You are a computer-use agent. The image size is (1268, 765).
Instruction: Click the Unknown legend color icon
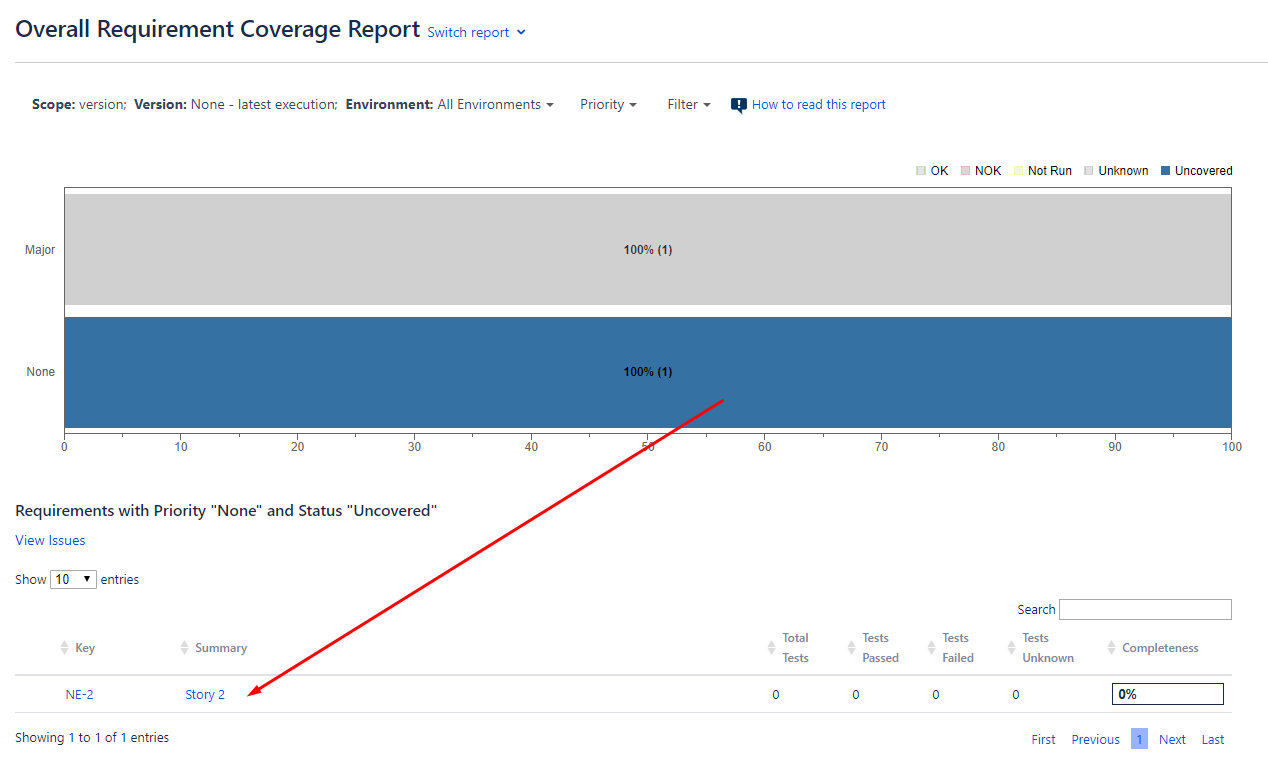[1087, 170]
